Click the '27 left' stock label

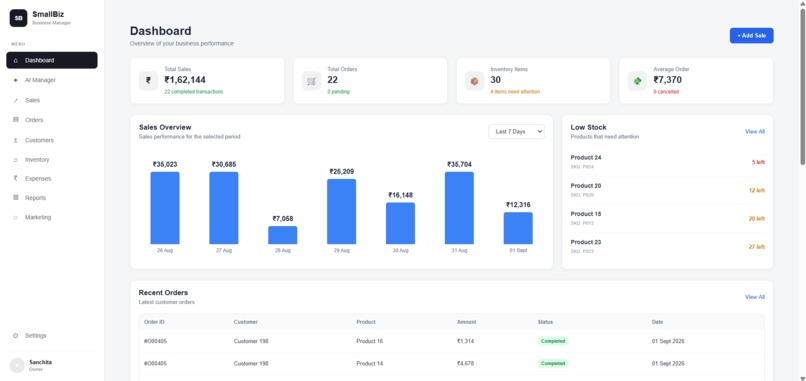tap(757, 247)
